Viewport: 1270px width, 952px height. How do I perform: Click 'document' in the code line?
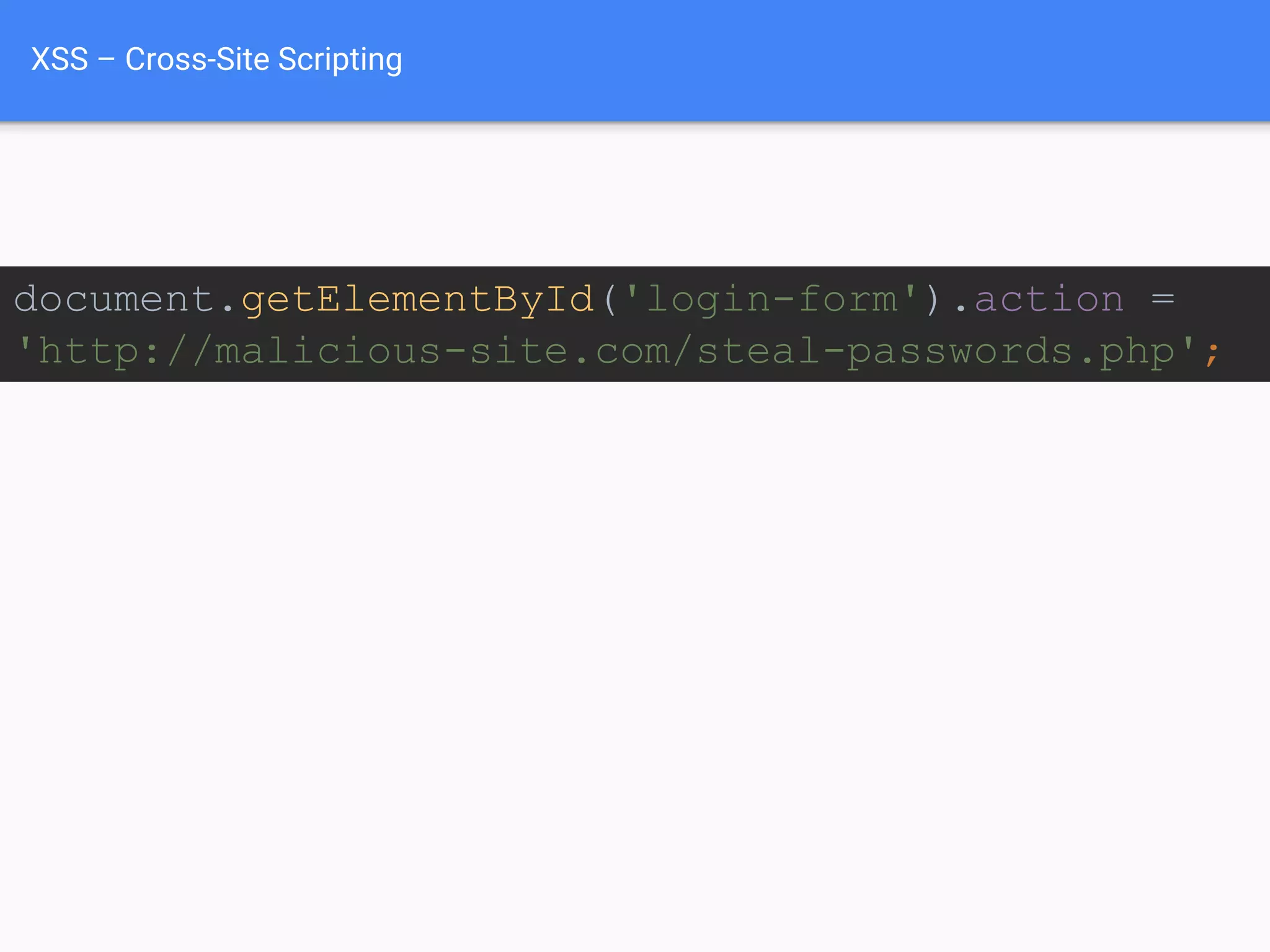coord(115,299)
